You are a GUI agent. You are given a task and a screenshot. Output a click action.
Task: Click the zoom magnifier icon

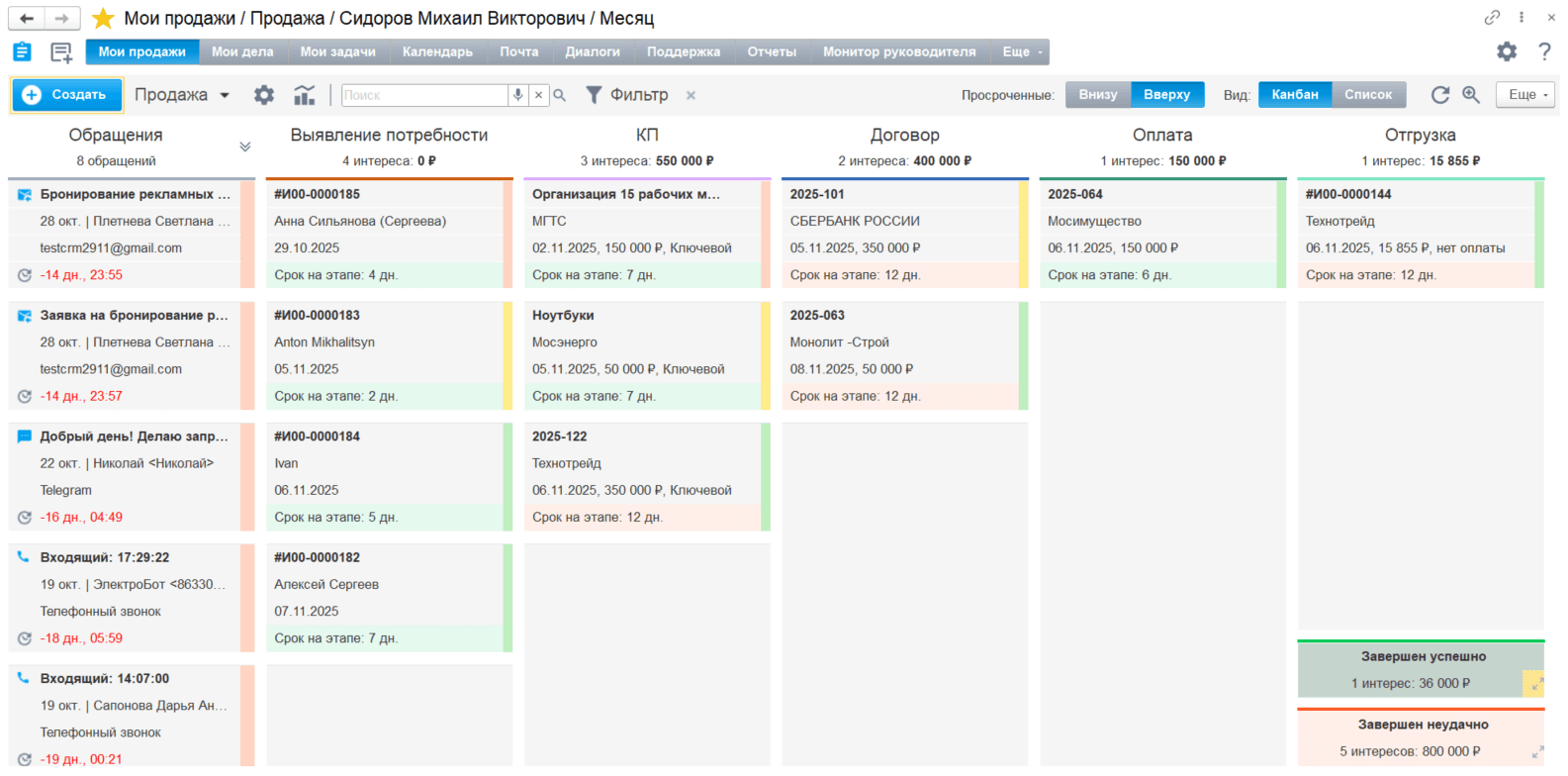1471,95
